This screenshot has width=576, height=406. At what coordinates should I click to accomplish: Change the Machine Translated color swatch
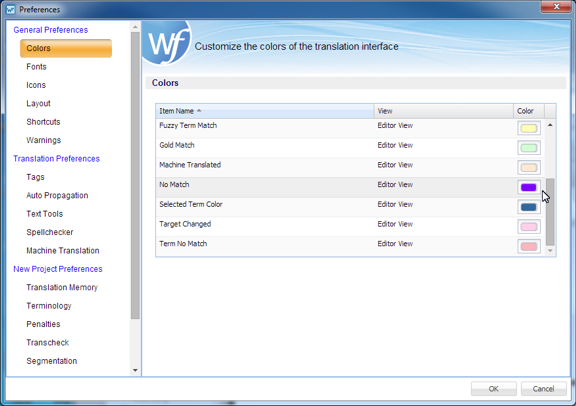529,168
